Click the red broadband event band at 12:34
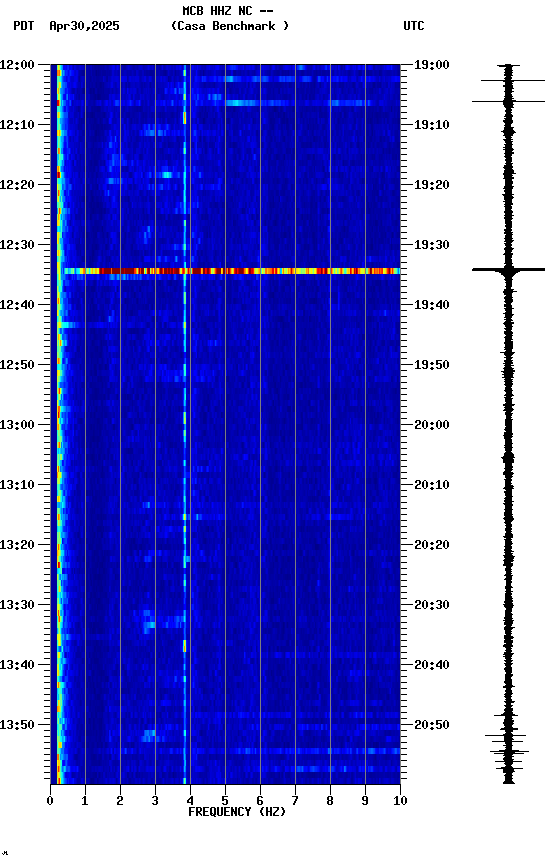The width and height of the screenshot is (552, 864). (231, 271)
